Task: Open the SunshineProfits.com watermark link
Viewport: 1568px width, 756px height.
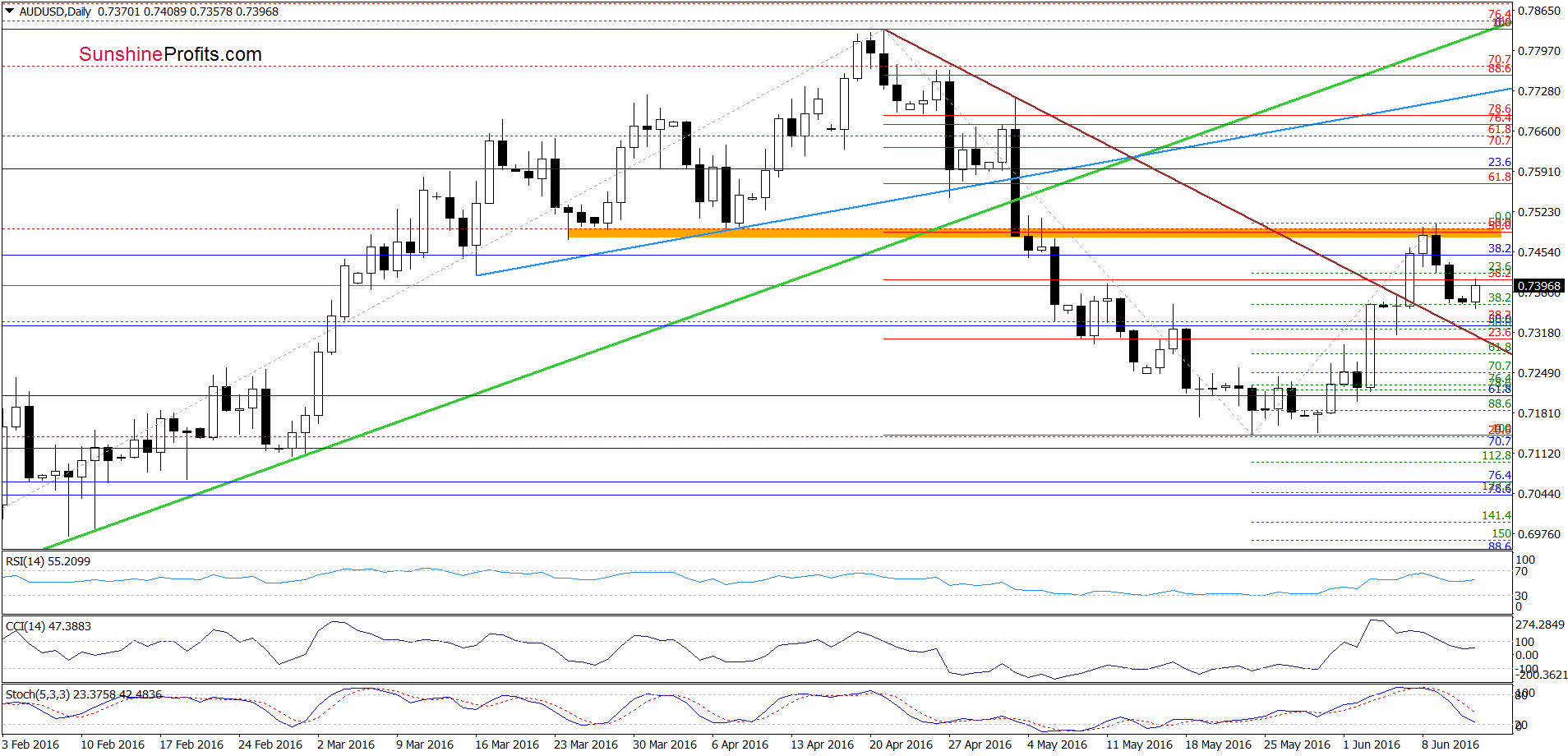Action: pos(170,54)
